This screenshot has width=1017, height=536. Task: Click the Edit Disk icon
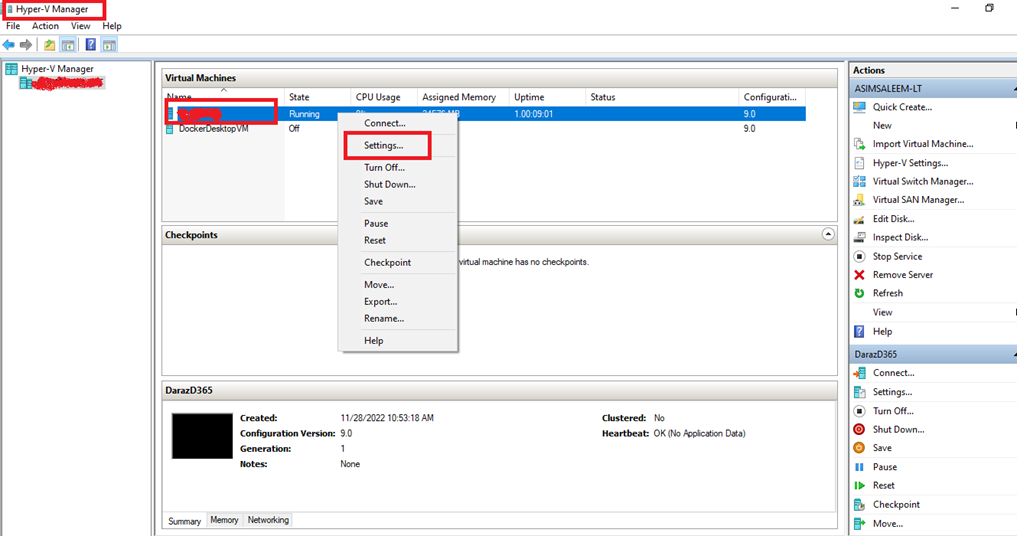[x=859, y=219]
